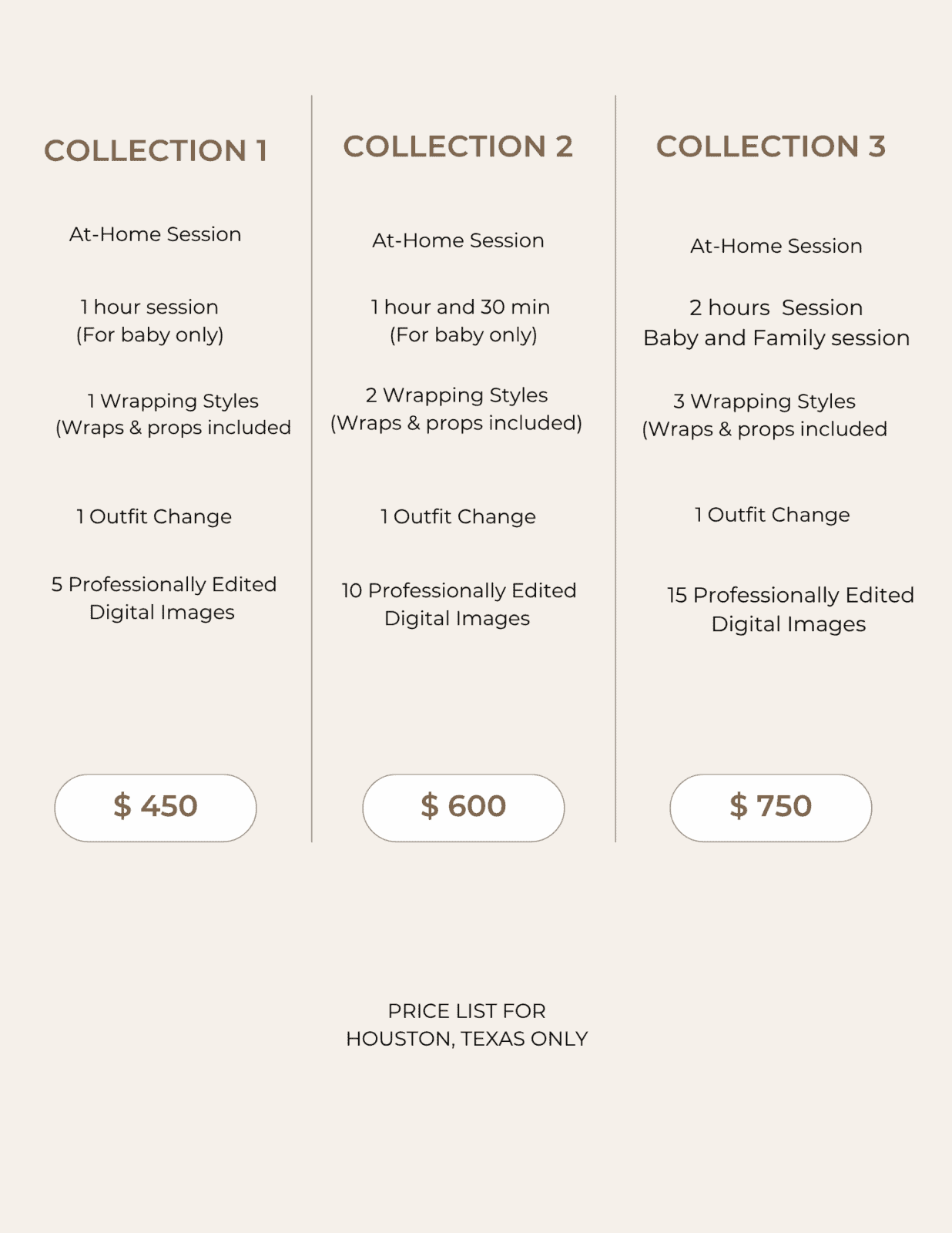This screenshot has height=1233, width=952.
Task: Click "HOUSTON, TEXAS ONLY" footer text
Action: (467, 1039)
